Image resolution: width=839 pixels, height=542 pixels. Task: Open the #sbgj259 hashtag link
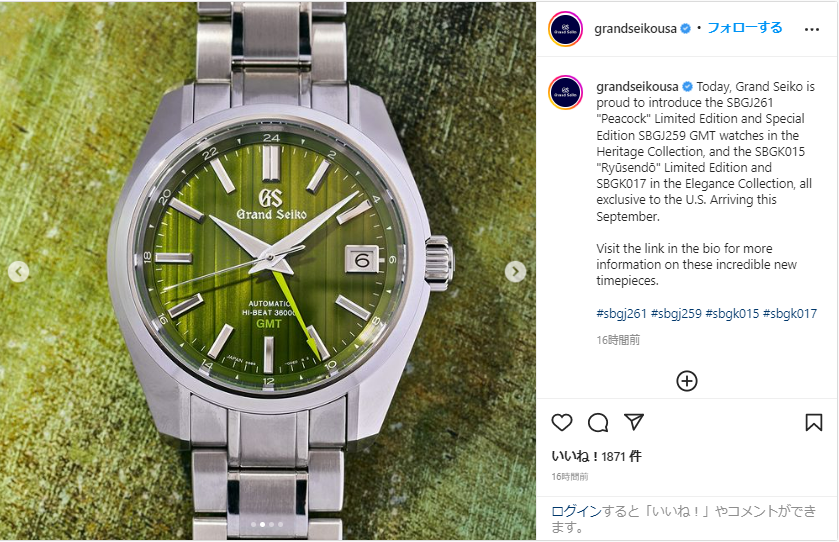tap(676, 314)
